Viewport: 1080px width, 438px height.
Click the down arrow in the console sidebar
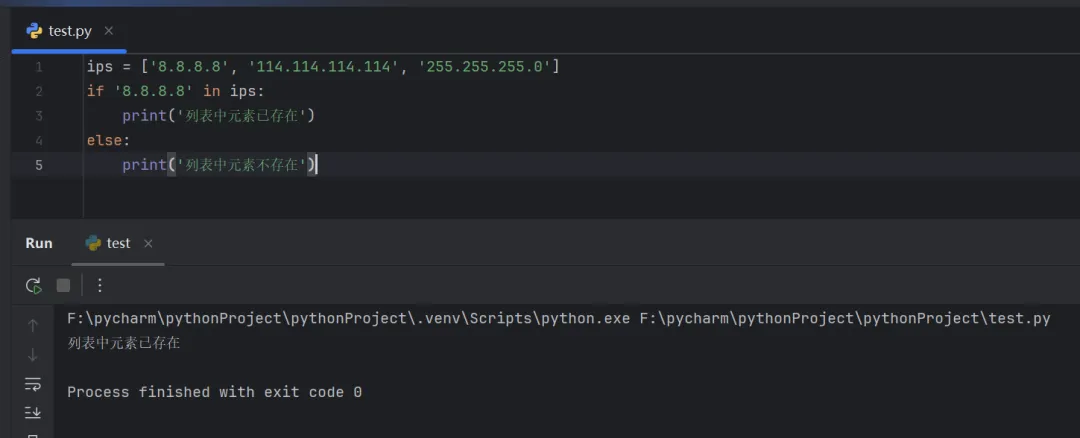[x=33, y=354]
